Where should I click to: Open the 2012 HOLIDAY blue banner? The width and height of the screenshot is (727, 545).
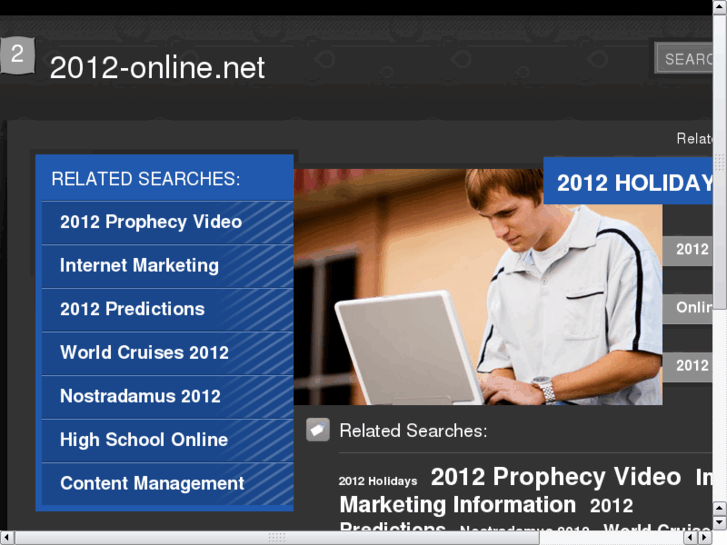(x=628, y=181)
